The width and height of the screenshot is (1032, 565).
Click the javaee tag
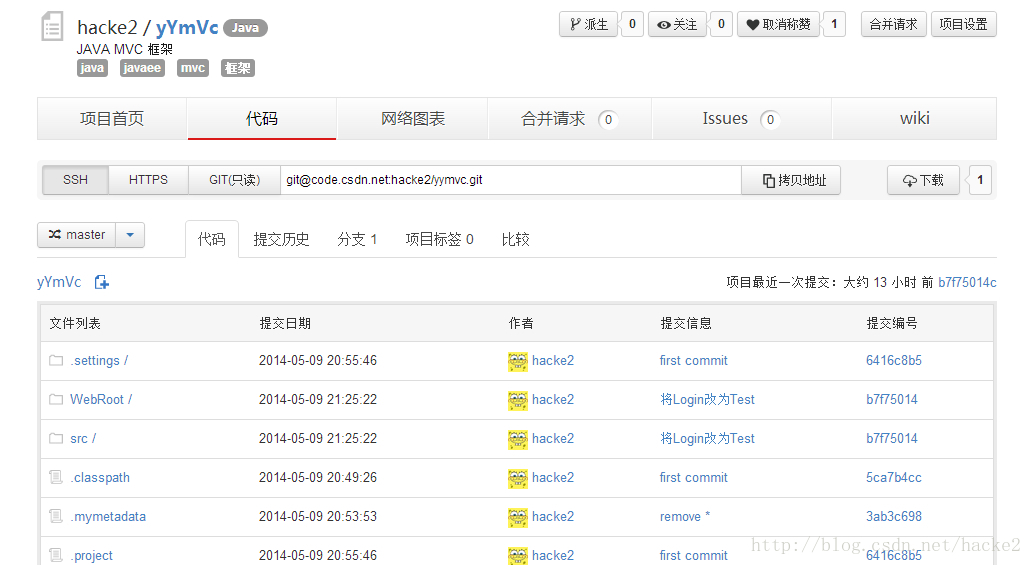pos(142,68)
